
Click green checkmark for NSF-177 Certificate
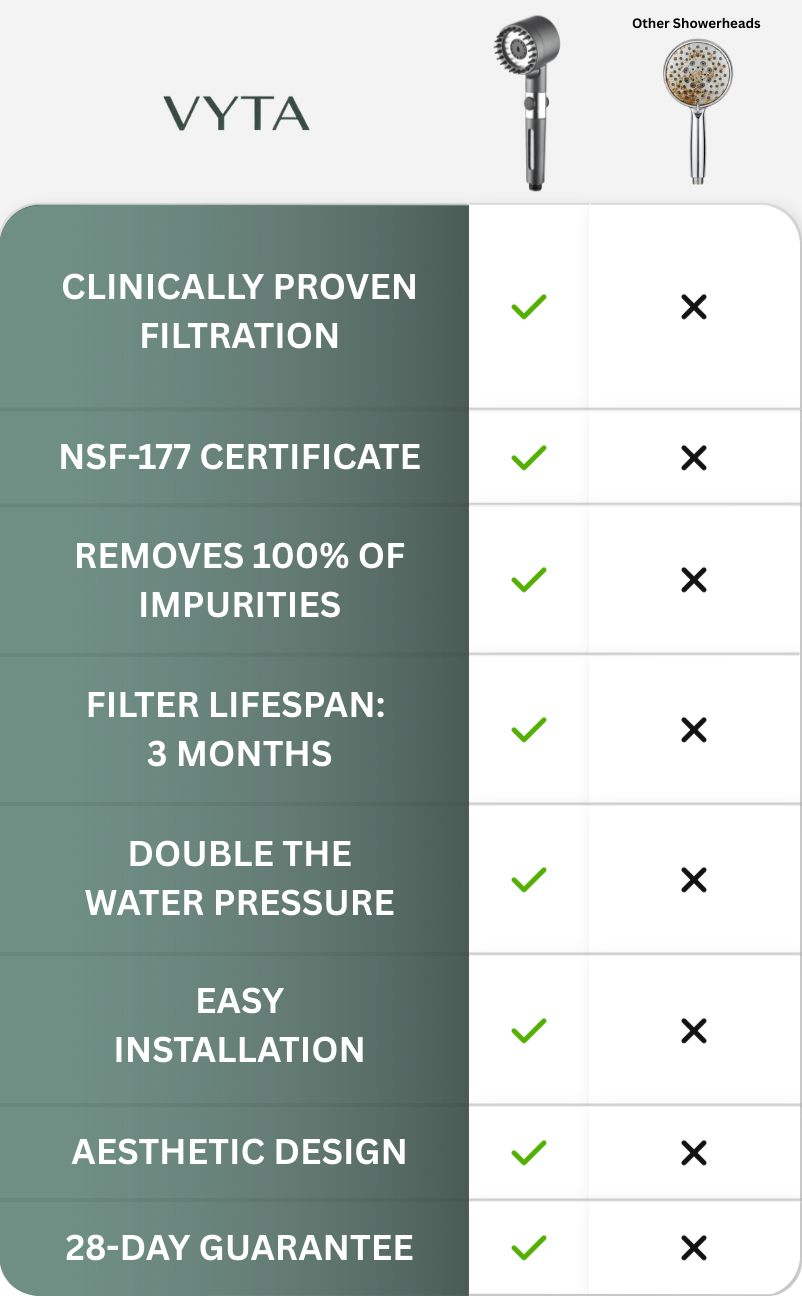tap(528, 458)
